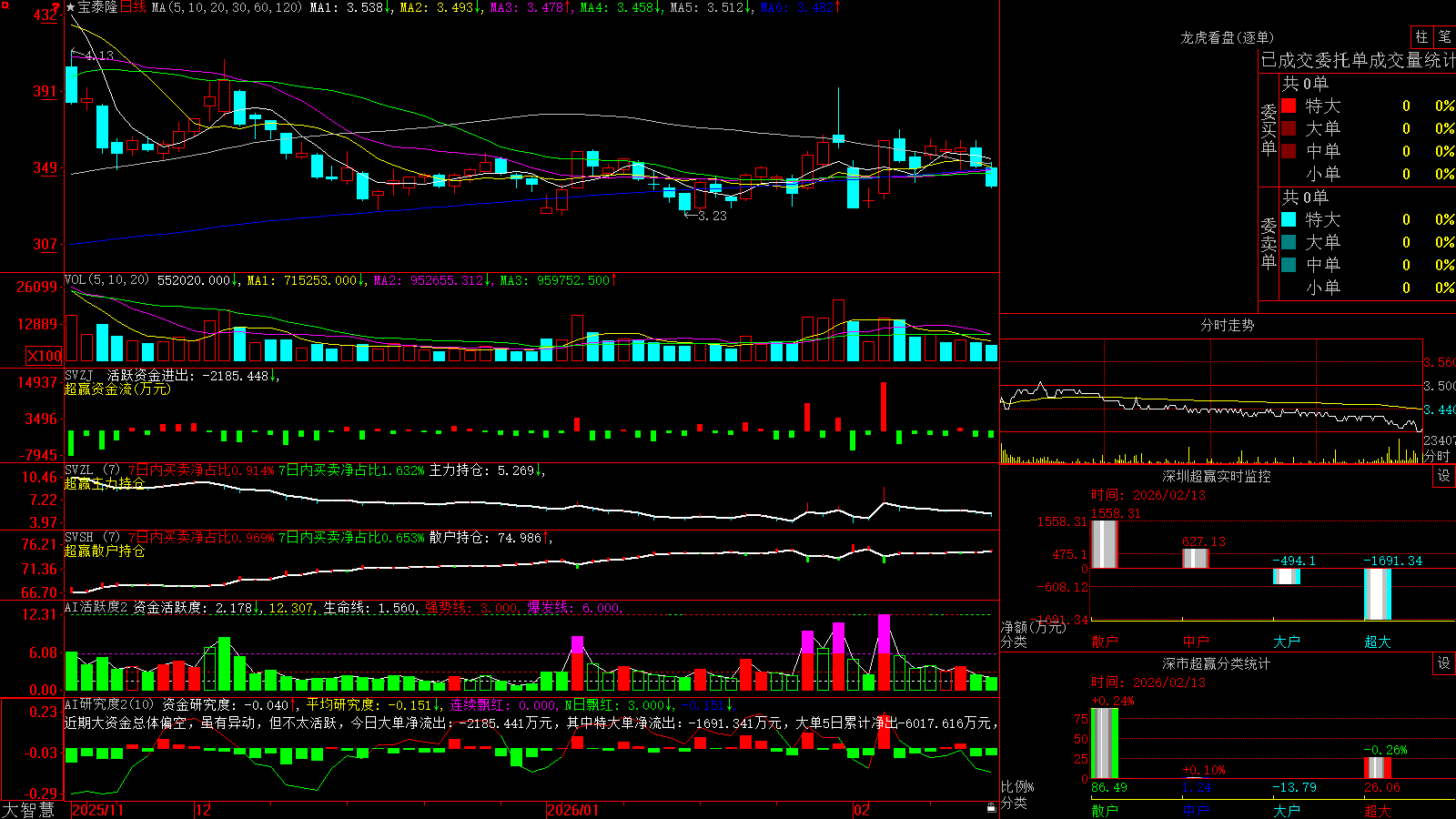Click the 主力持仓: 5.269 value

pyautogui.click(x=487, y=470)
